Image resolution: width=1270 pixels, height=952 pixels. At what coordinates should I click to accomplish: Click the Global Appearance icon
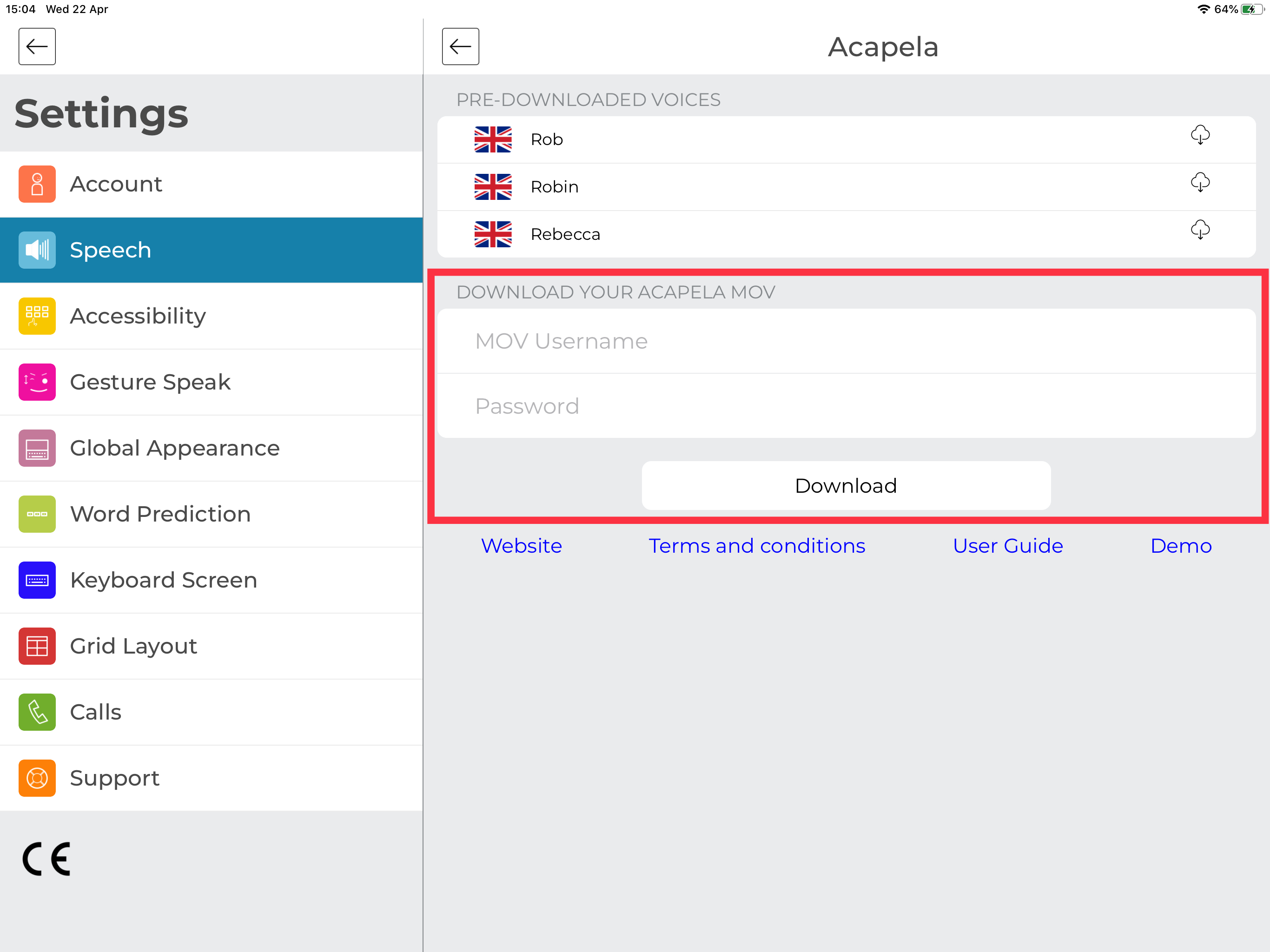37,449
